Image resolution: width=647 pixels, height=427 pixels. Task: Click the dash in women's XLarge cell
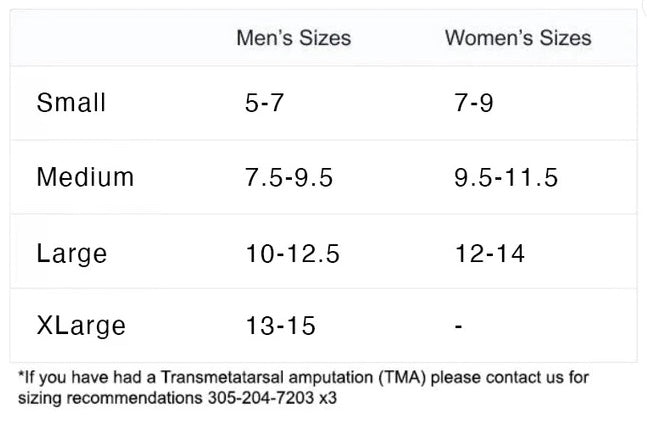[457, 327]
